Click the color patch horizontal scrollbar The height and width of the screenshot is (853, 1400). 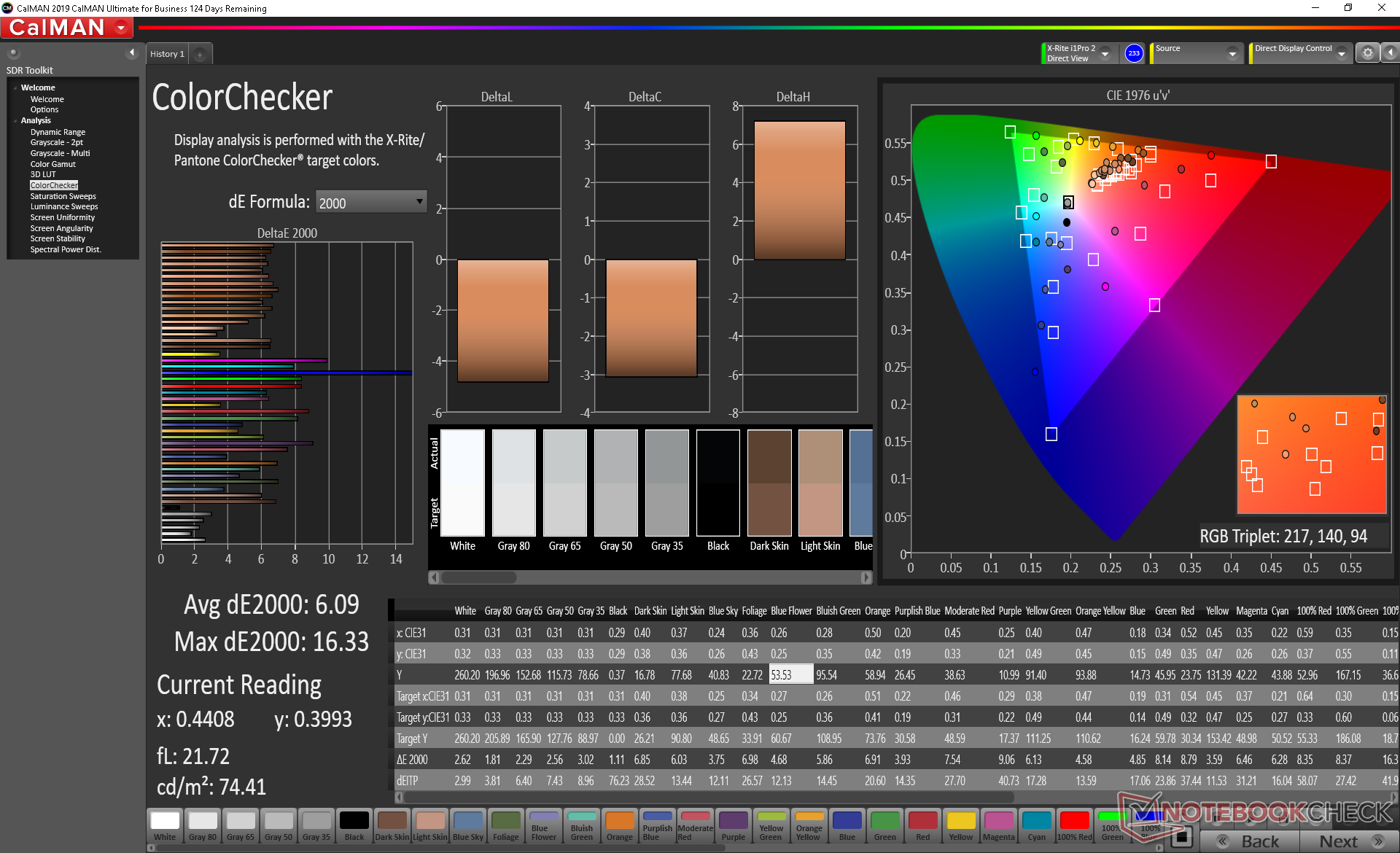(x=479, y=577)
